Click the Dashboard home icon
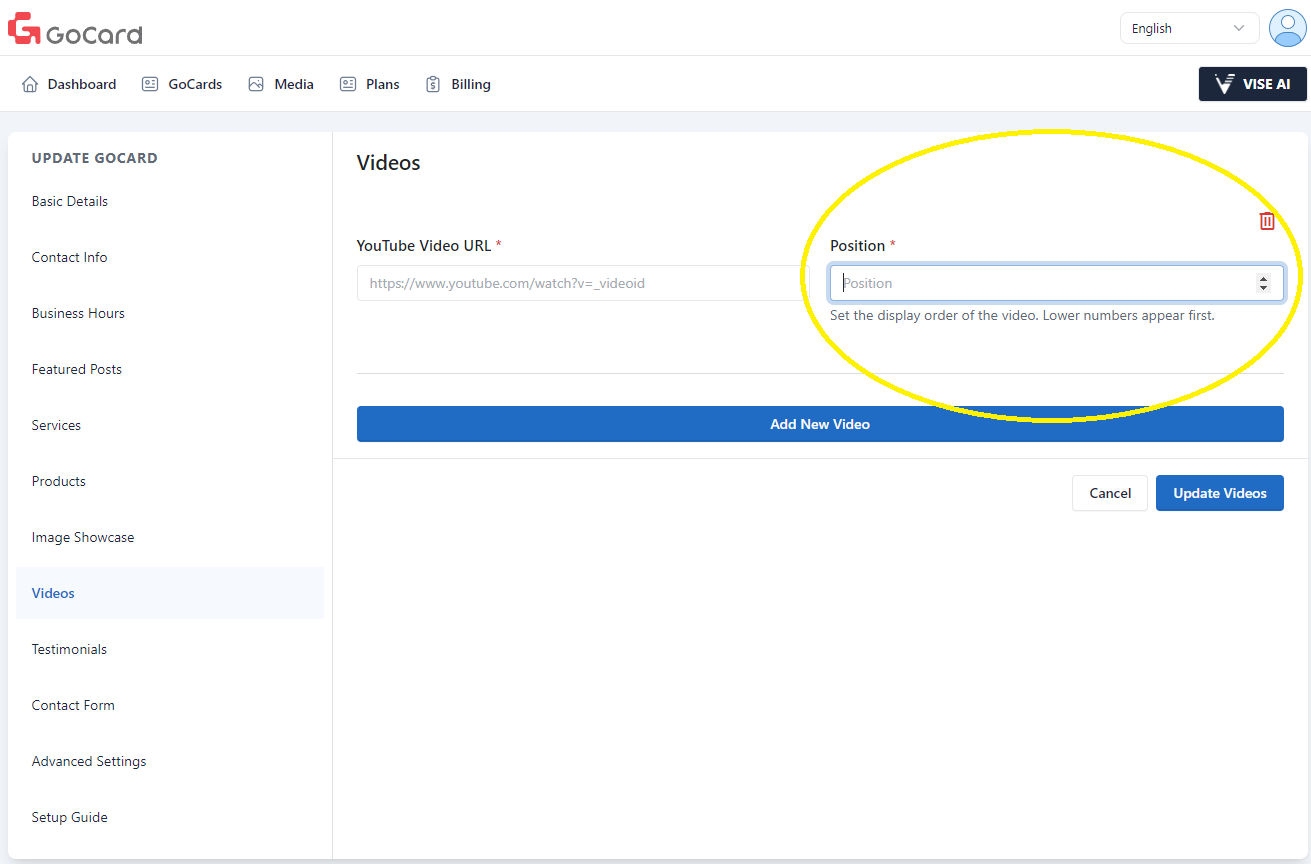Viewport: 1311px width, 864px height. (x=30, y=84)
